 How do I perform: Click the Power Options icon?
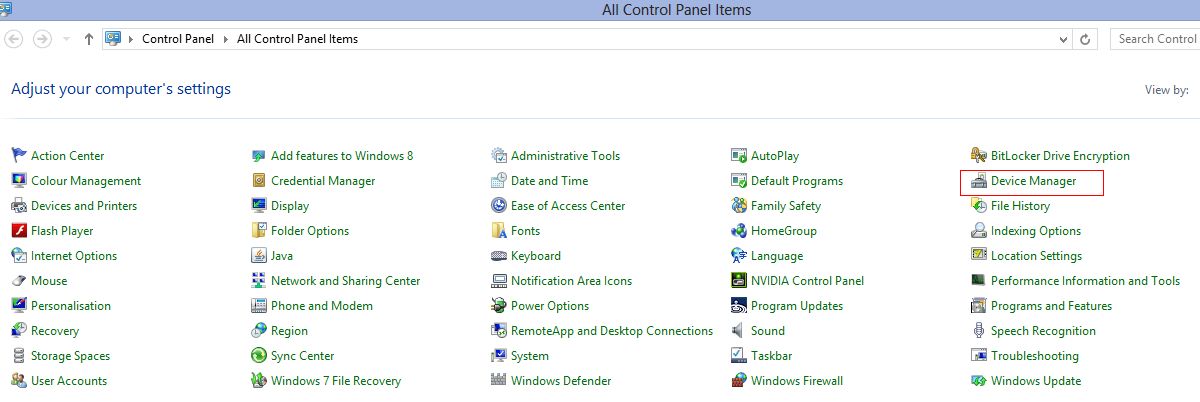(x=499, y=306)
